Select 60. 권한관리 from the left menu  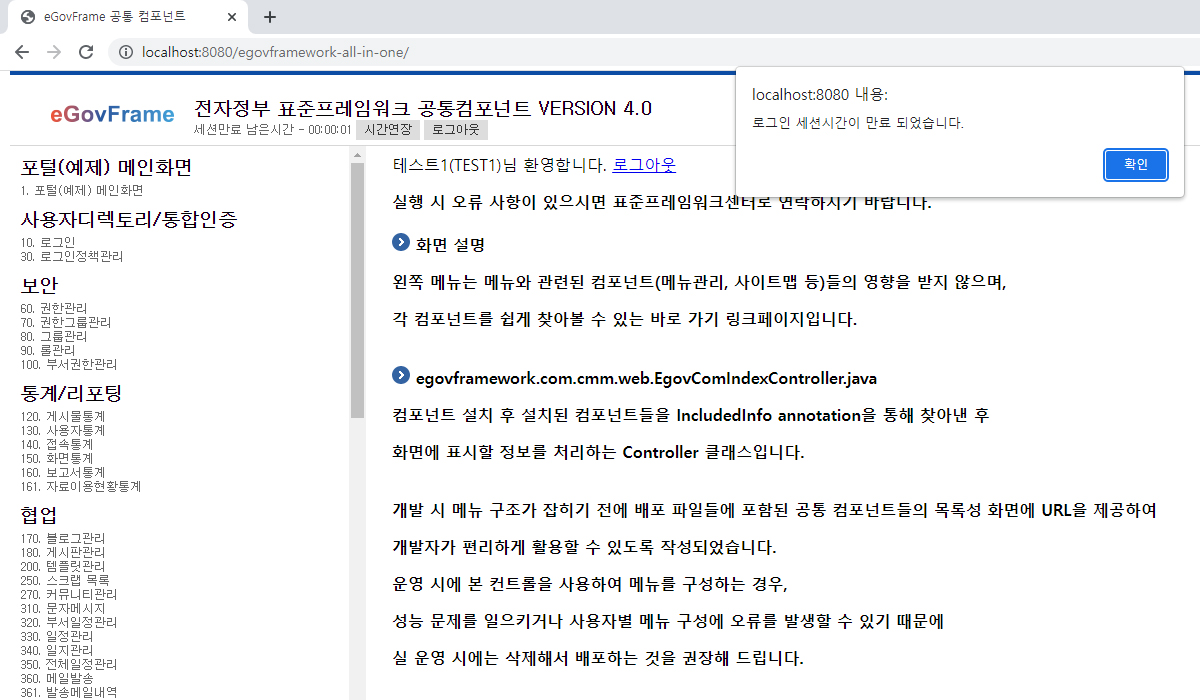point(53,308)
